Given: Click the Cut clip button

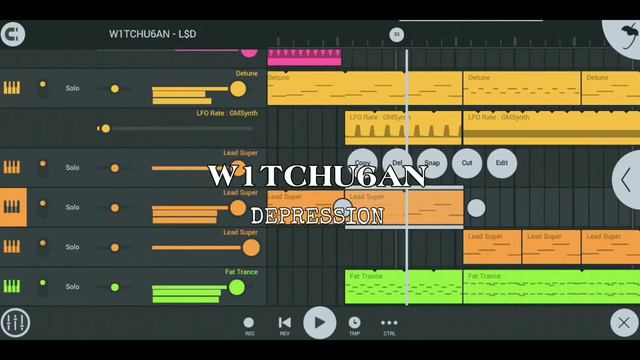Looking at the screenshot, I should pyautogui.click(x=467, y=163).
